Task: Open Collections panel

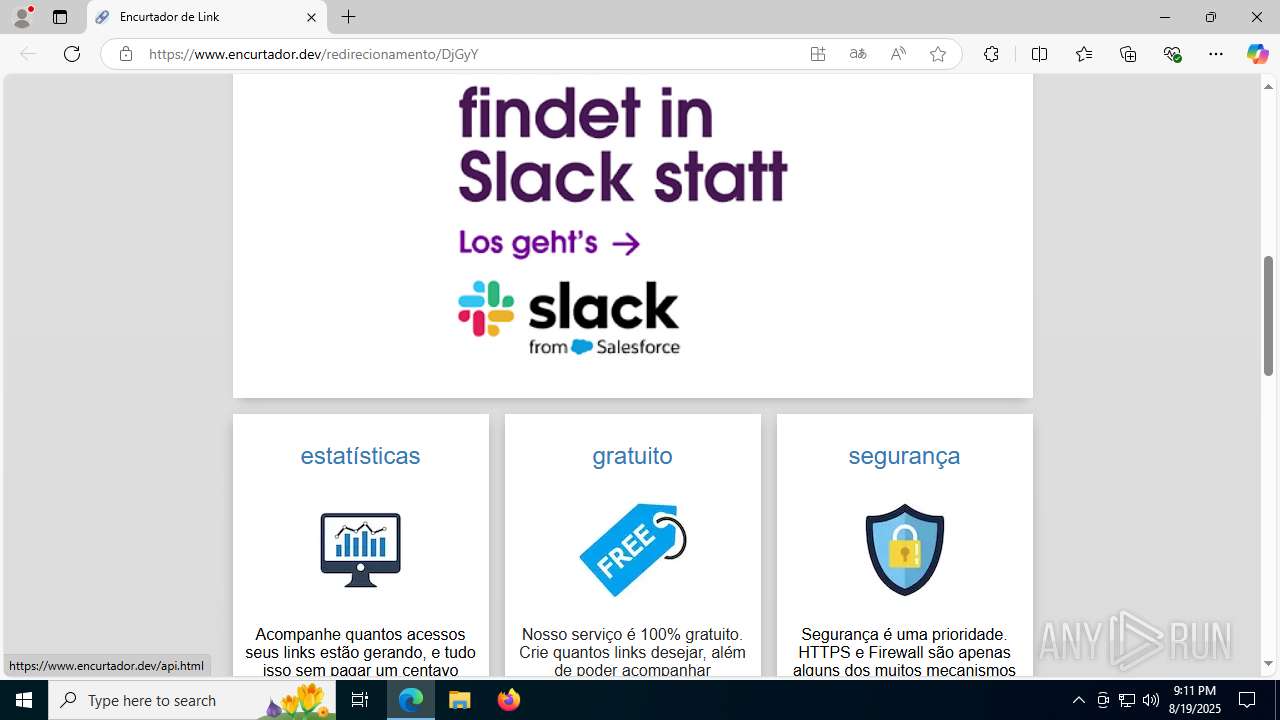Action: [x=1128, y=54]
